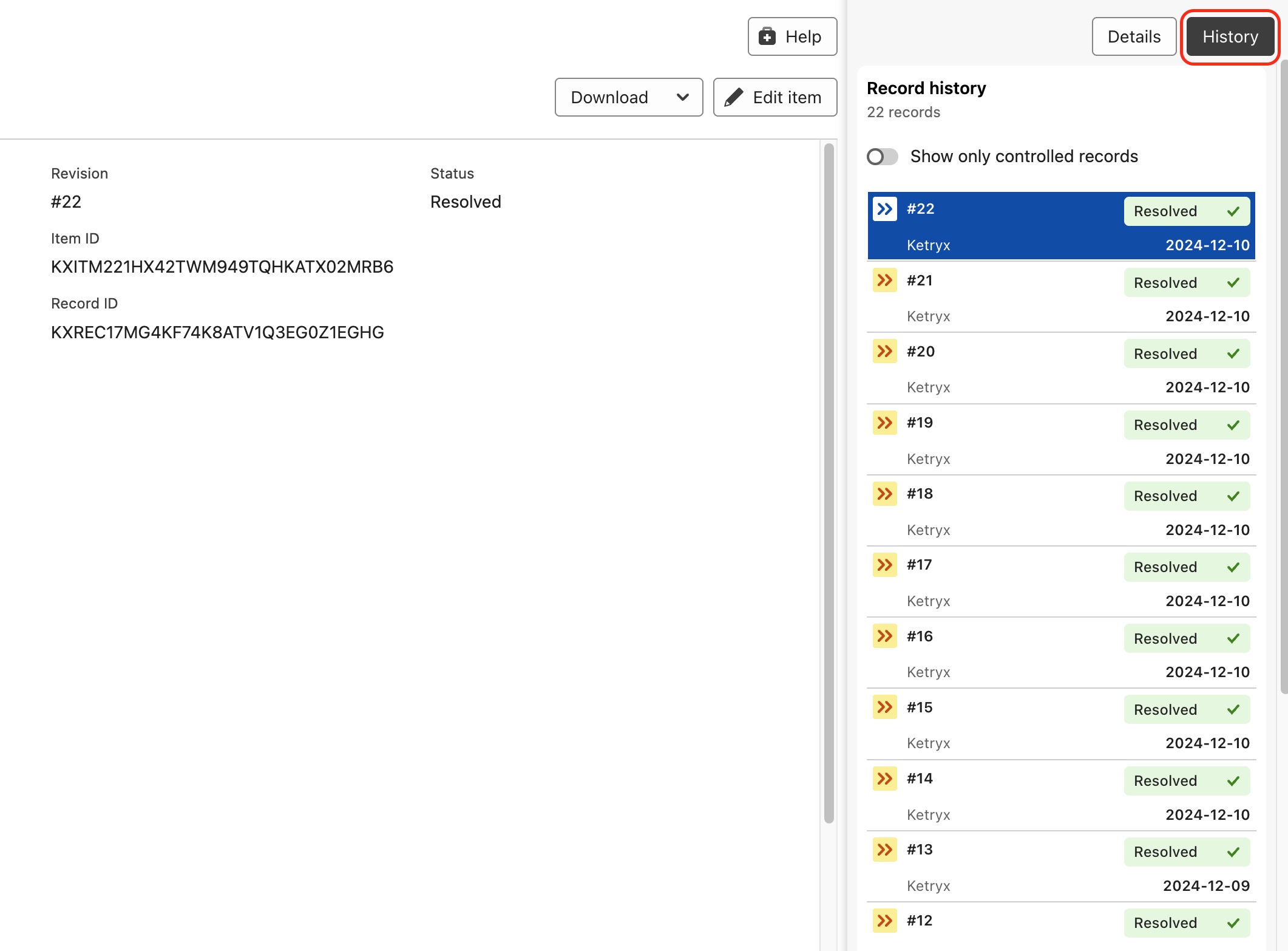
Task: Click the chevron icon of record #15
Action: (885, 707)
